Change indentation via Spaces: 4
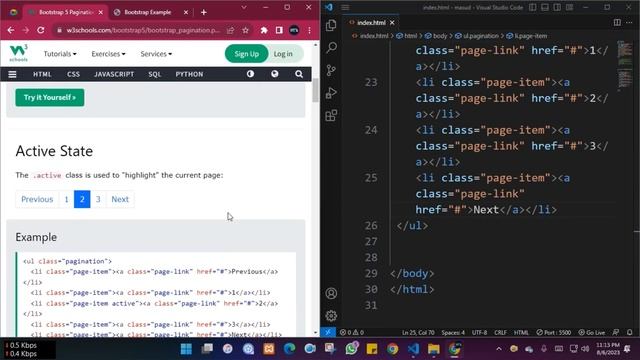Image resolution: width=640 pixels, height=360 pixels. click(453, 332)
